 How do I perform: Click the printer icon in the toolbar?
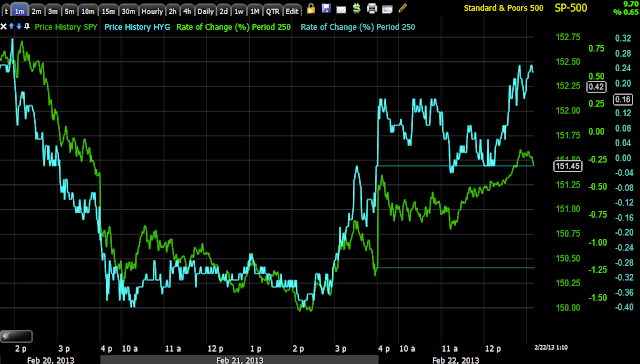[x=372, y=8]
